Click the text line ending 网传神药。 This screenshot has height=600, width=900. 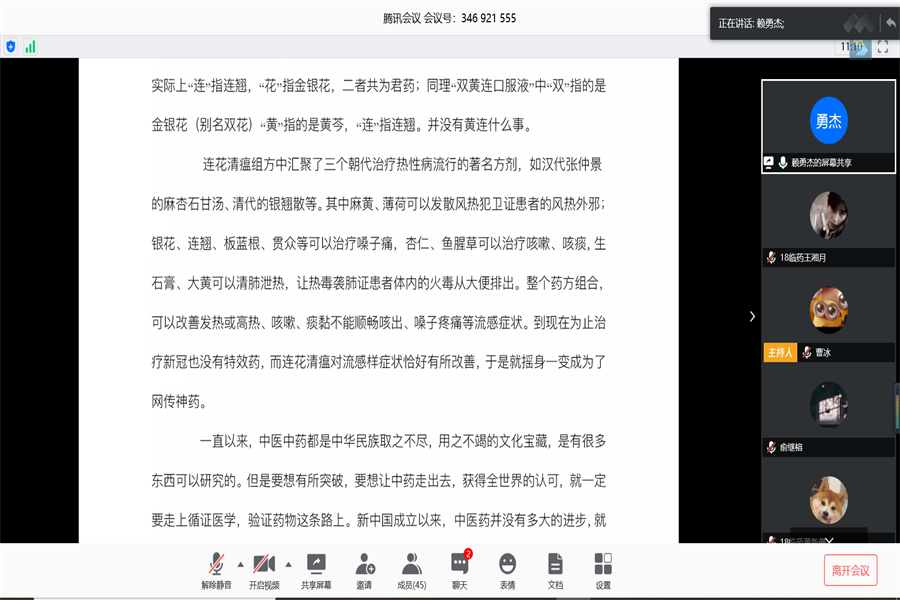coord(179,401)
